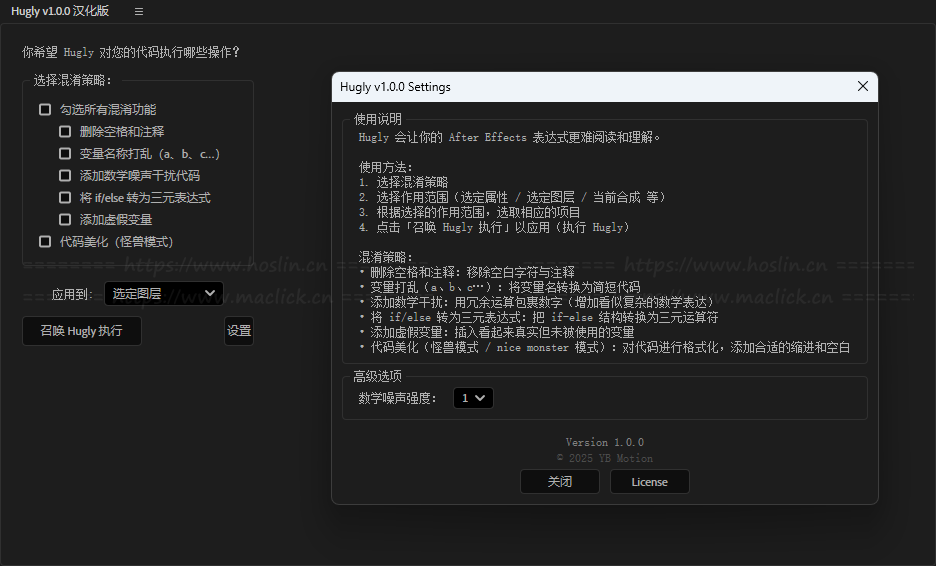Close the Hugly v1.0.0 Settings dialog

863,87
